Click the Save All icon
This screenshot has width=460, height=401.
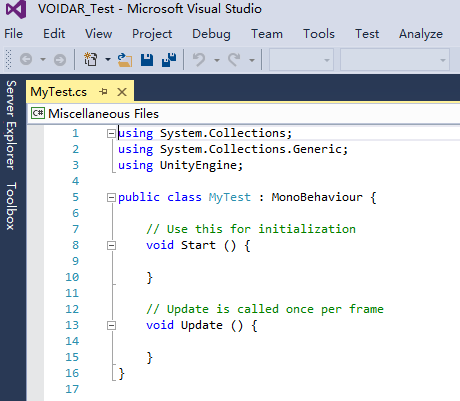[169, 60]
